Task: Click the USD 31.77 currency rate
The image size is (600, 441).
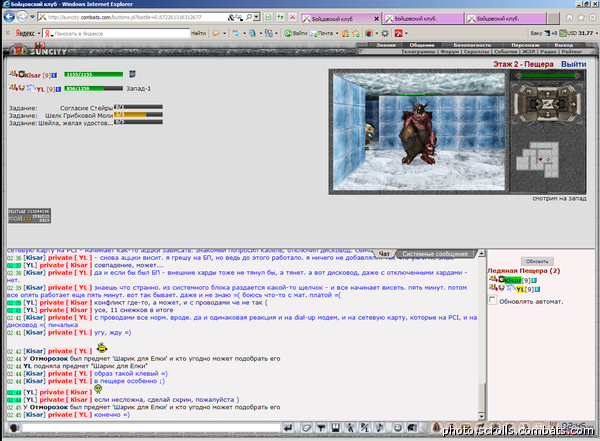Action: 577,33
